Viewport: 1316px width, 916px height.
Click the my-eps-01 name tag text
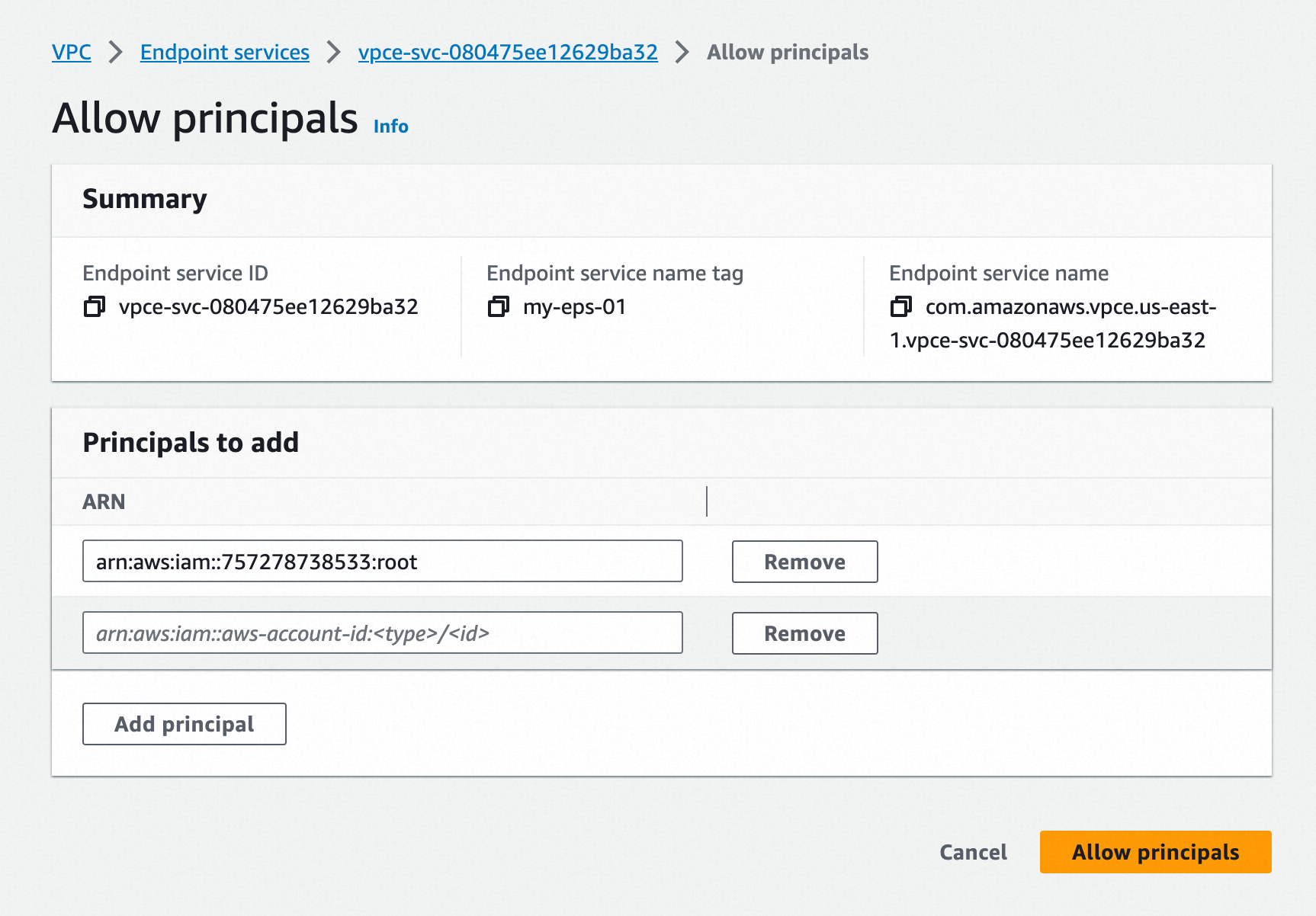(574, 307)
